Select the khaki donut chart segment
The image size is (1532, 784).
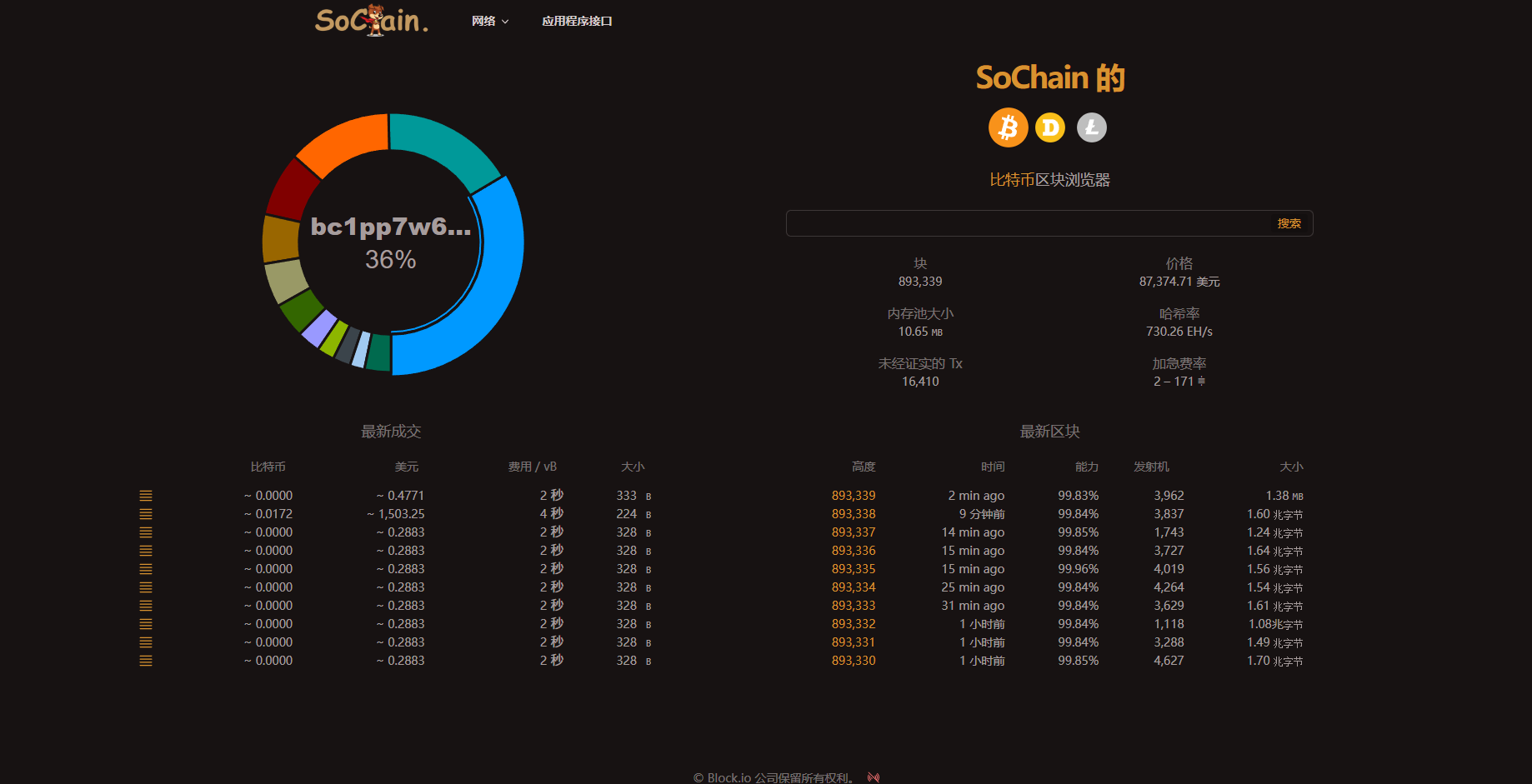click(x=286, y=282)
